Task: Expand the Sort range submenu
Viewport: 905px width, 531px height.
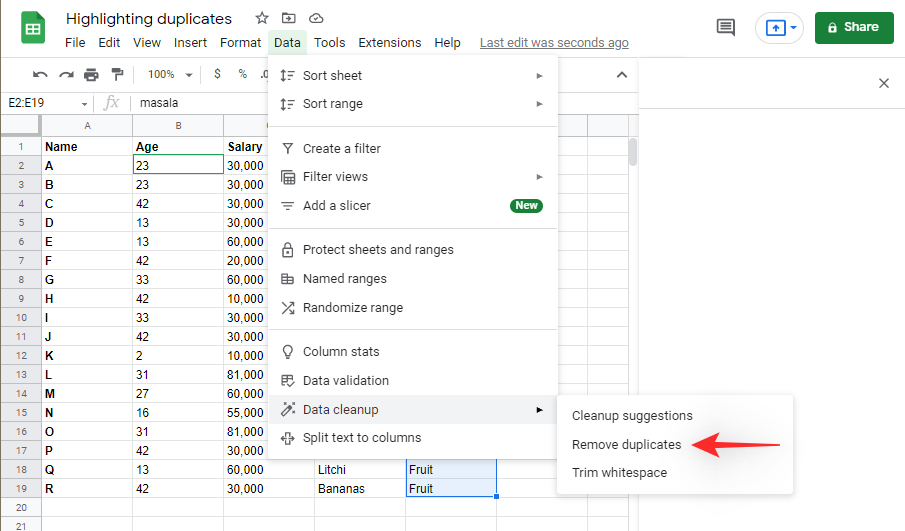Action: tap(413, 104)
